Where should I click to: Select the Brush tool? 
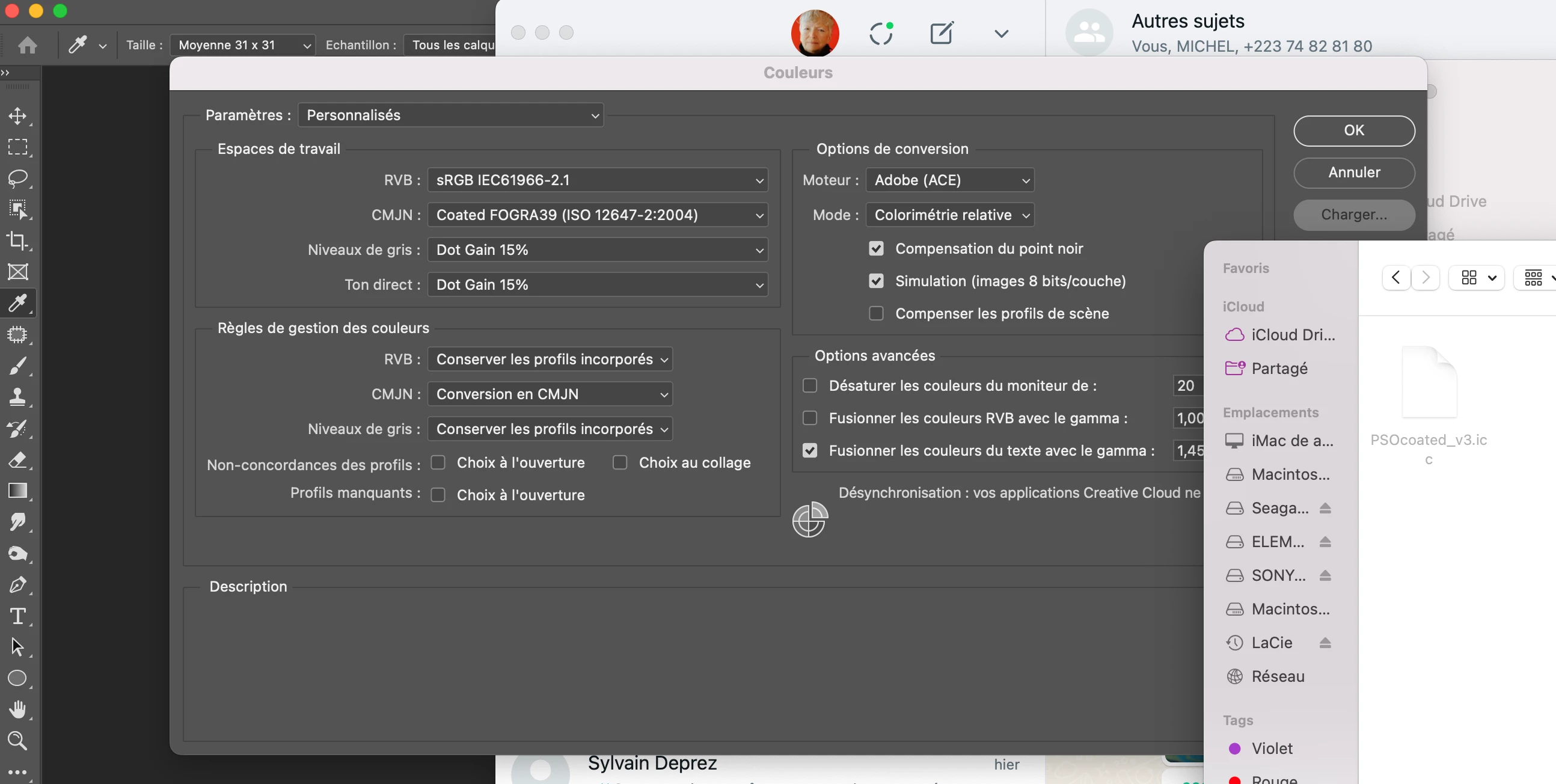(17, 366)
